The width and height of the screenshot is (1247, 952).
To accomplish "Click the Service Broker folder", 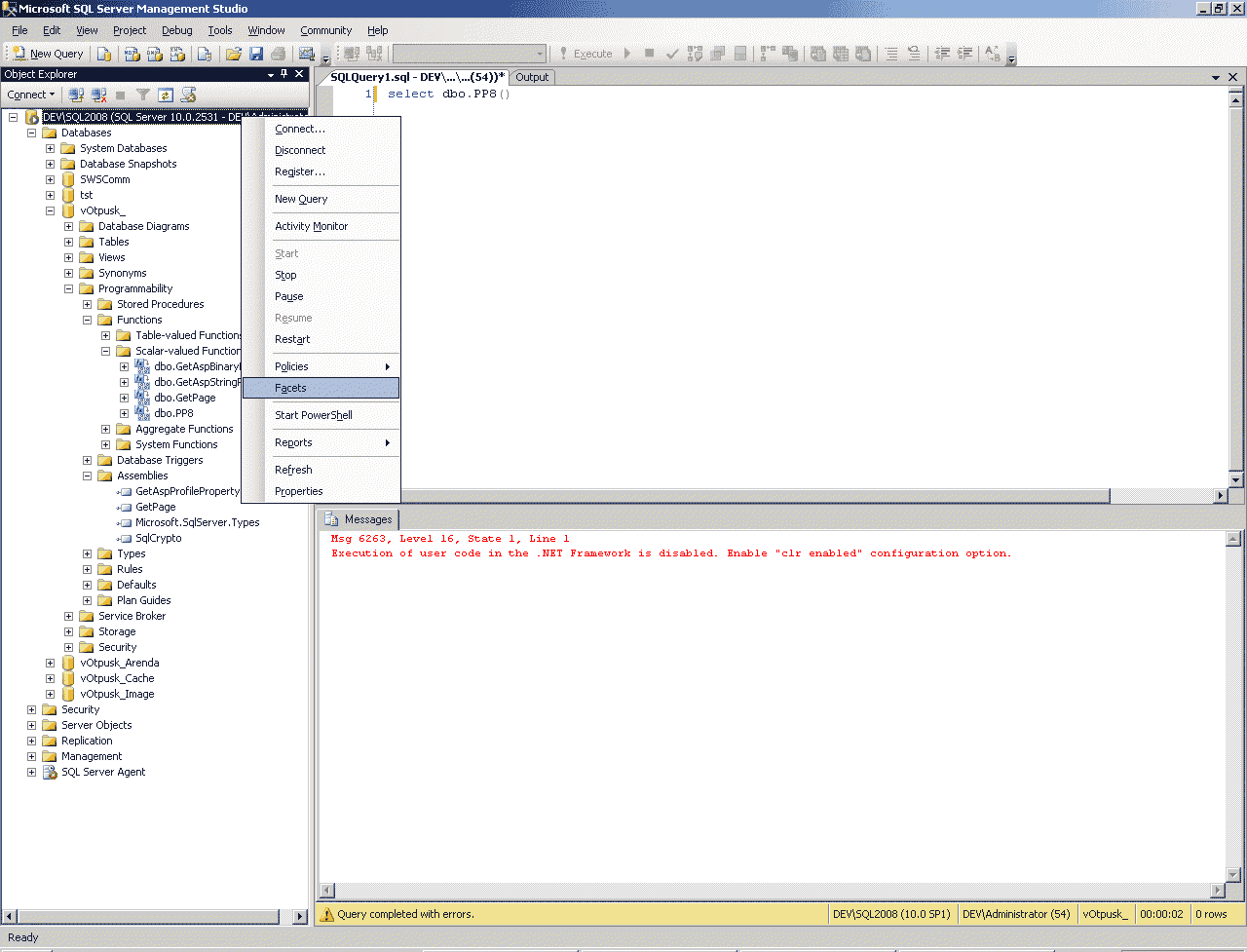I will 132,616.
